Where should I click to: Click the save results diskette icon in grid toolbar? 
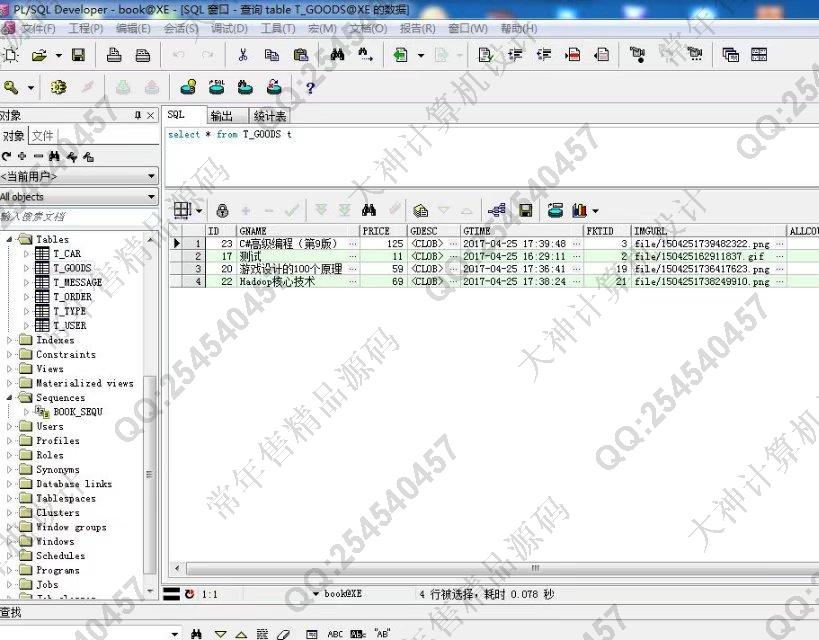pyautogui.click(x=526, y=210)
